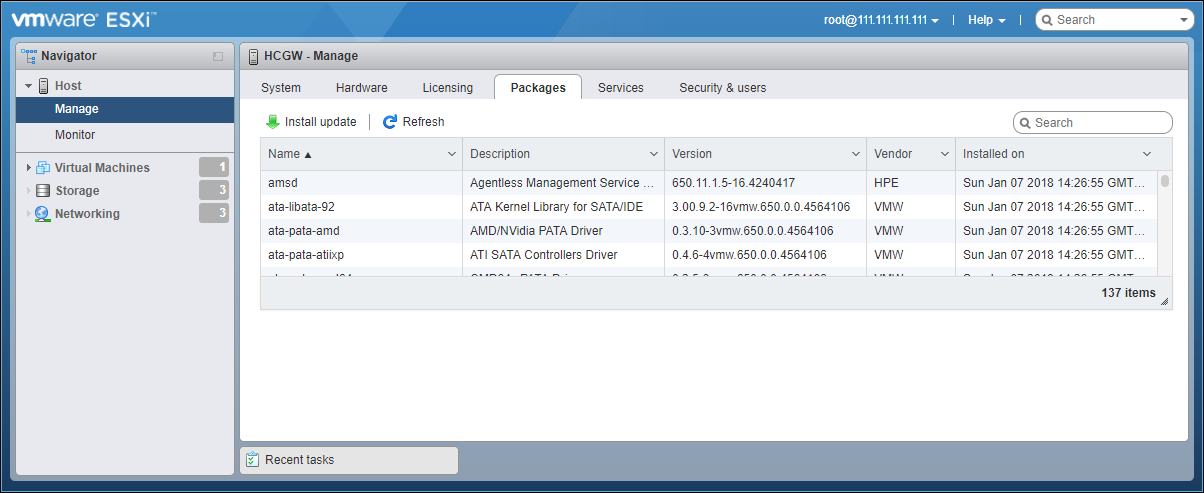Minimize the Navigator panel
The image size is (1204, 493).
coord(218,57)
